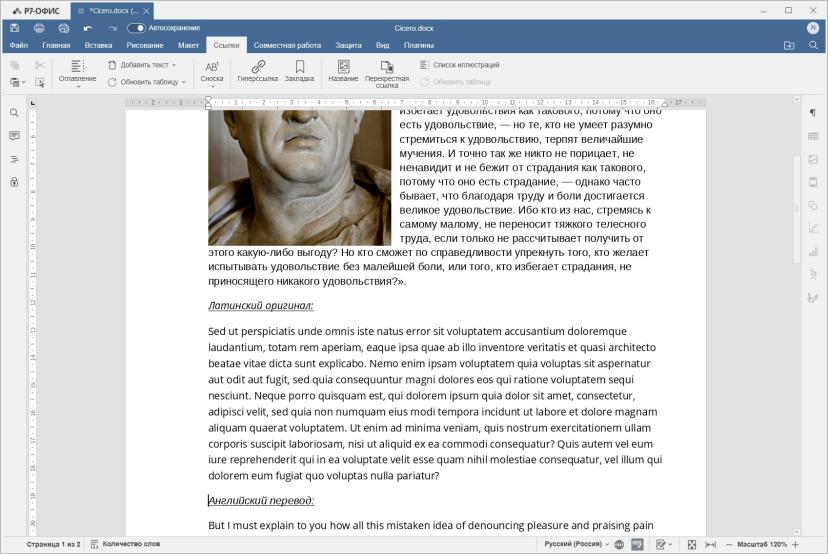The image size is (828, 554).
Task: Open the Русский (Россия) language dropdown
Action: (576, 544)
